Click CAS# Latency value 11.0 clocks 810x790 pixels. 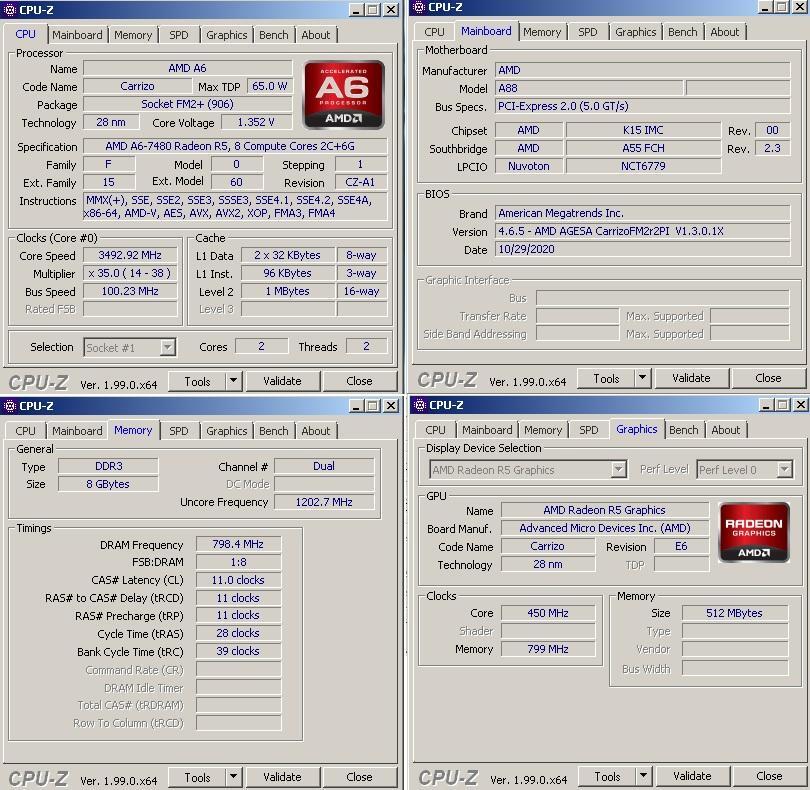[238, 580]
